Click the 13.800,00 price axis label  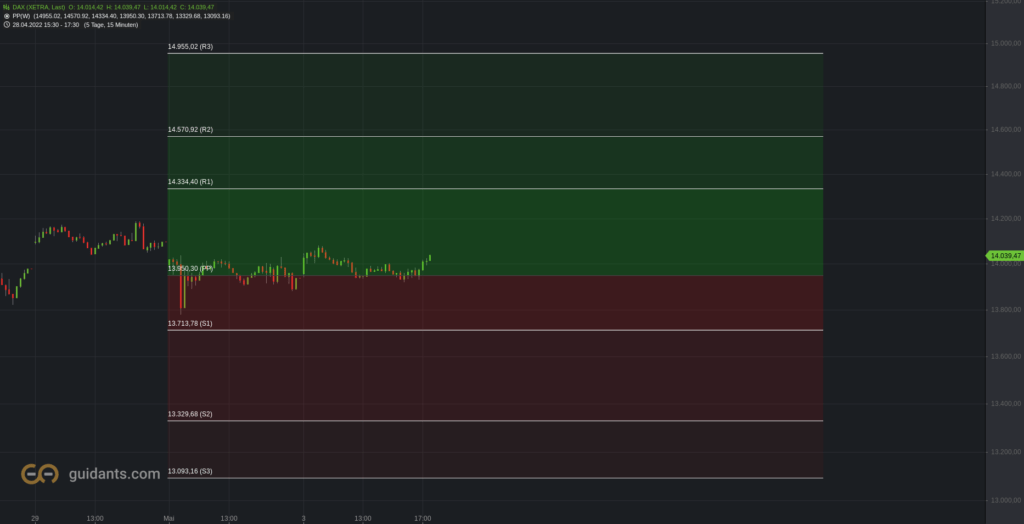tap(1006, 310)
